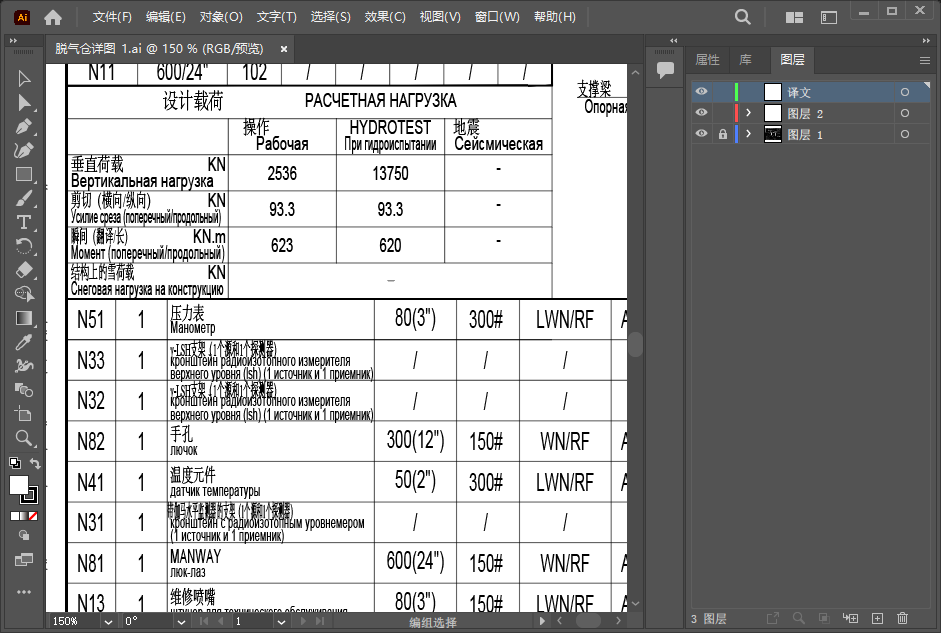The image size is (941, 633).
Task: Unlock 图层 1 via lock icon
Action: tap(722, 134)
